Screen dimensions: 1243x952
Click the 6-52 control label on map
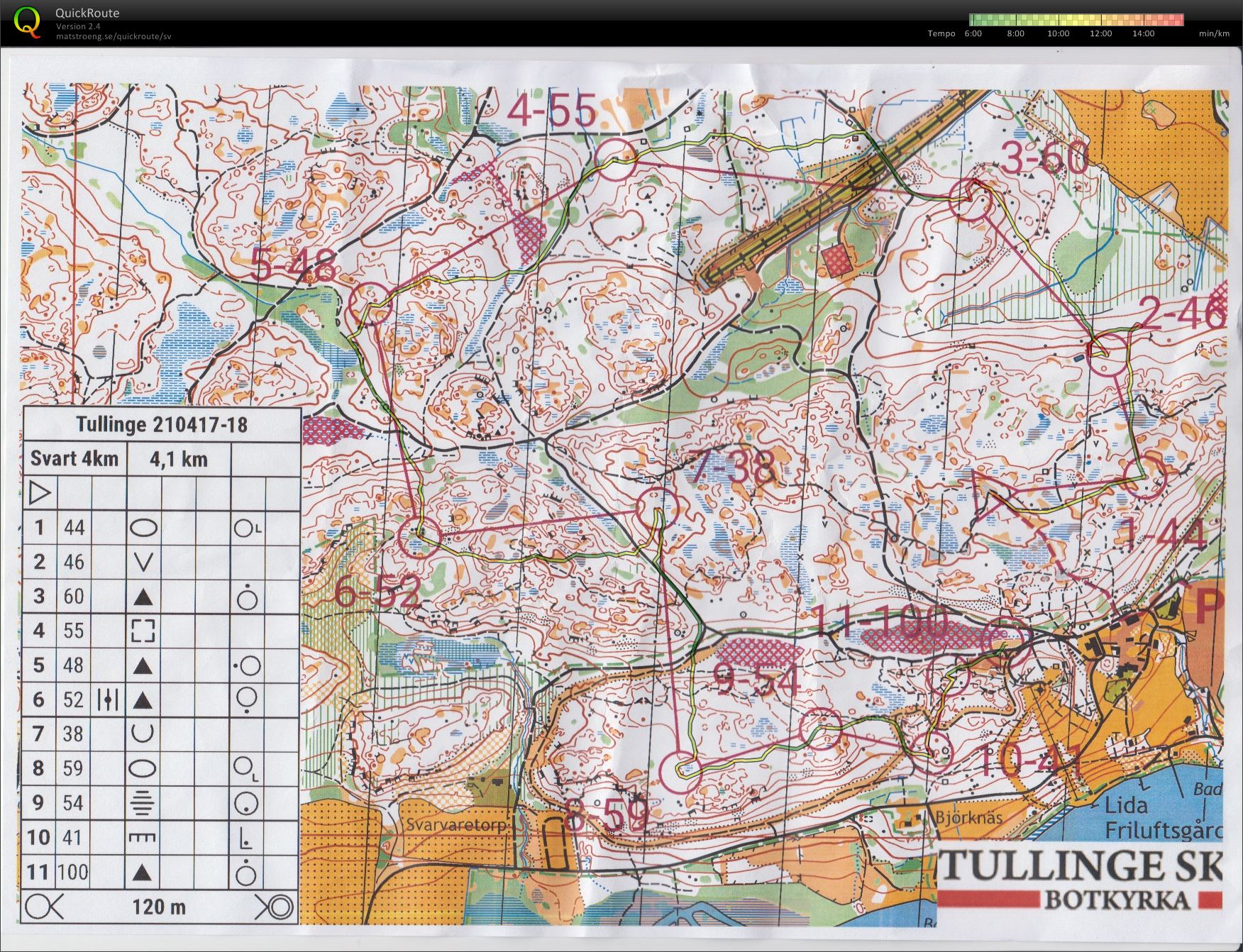tap(377, 591)
